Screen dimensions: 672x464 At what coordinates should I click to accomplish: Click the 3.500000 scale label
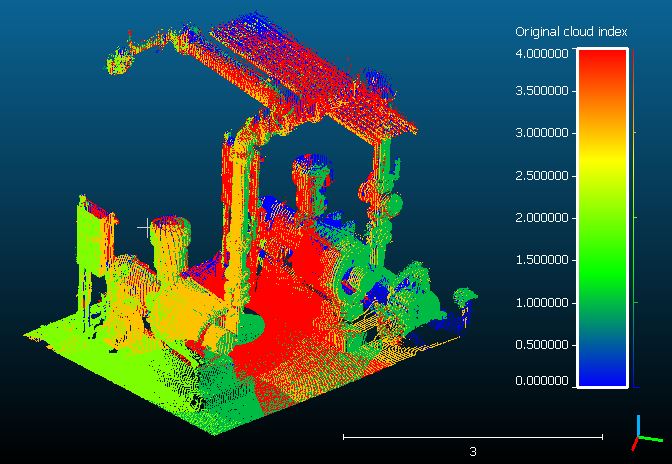point(542,91)
